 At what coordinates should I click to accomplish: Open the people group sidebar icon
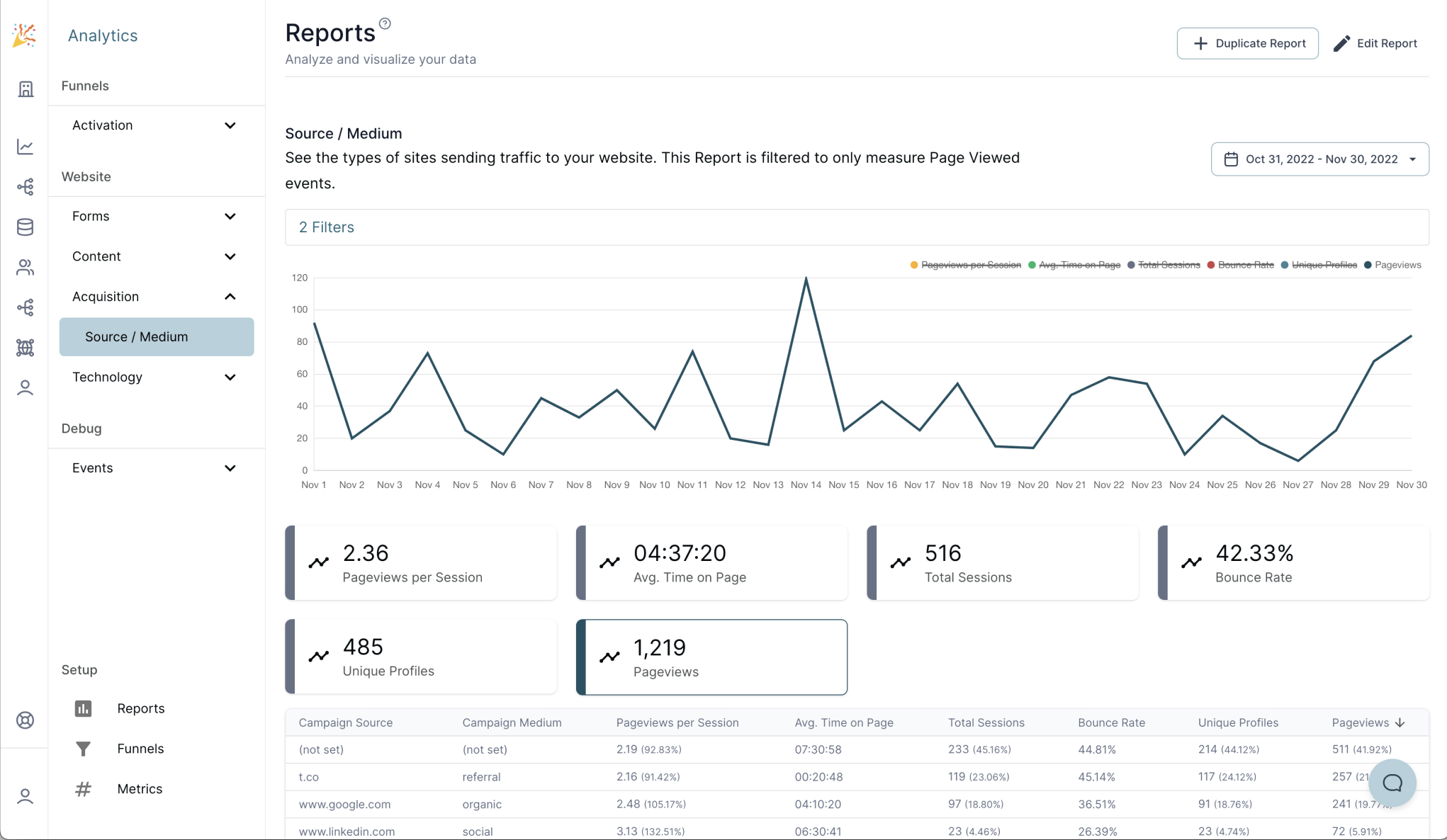26,267
